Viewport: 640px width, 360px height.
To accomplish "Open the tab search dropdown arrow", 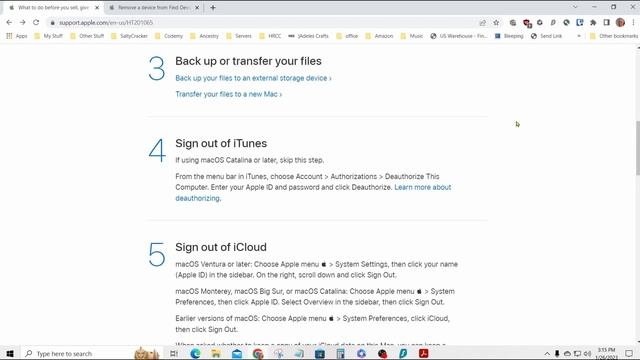I will (x=575, y=7).
